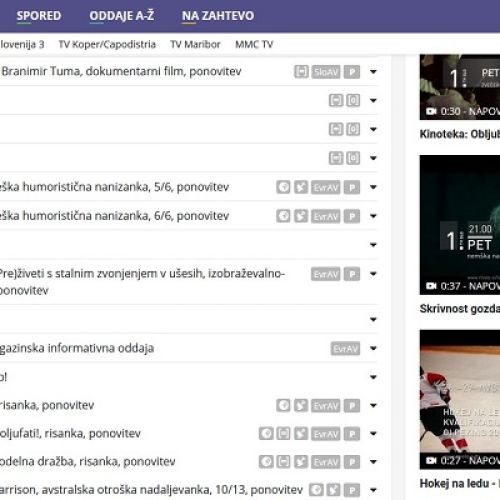
Task: Expand the Branimir Tuma documentary row
Action: coord(373,72)
